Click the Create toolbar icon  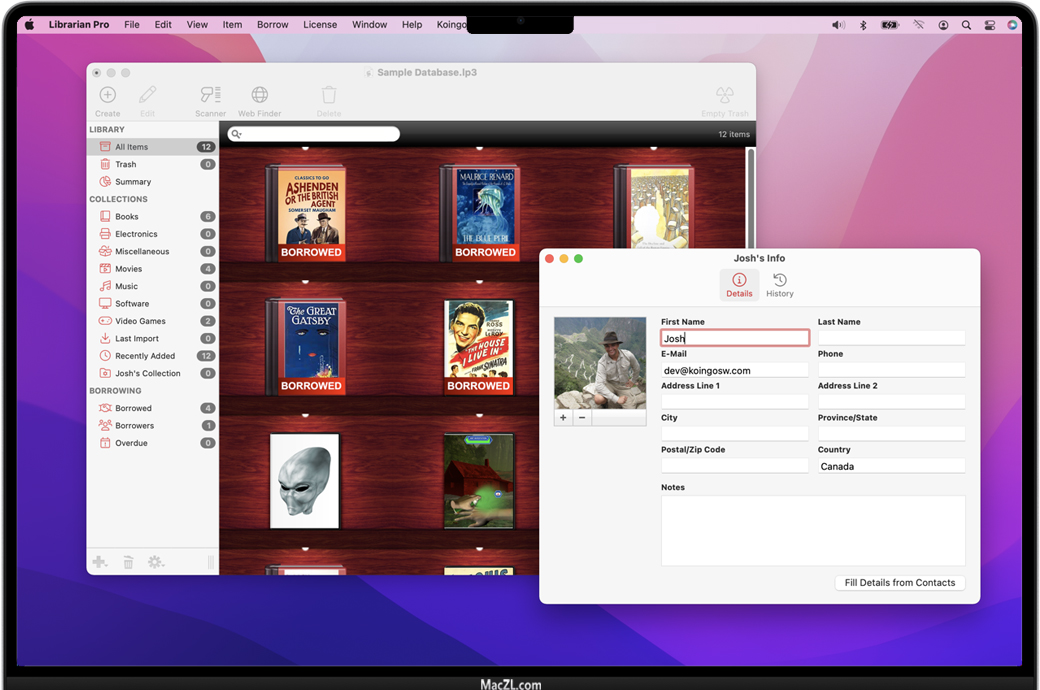(x=107, y=96)
